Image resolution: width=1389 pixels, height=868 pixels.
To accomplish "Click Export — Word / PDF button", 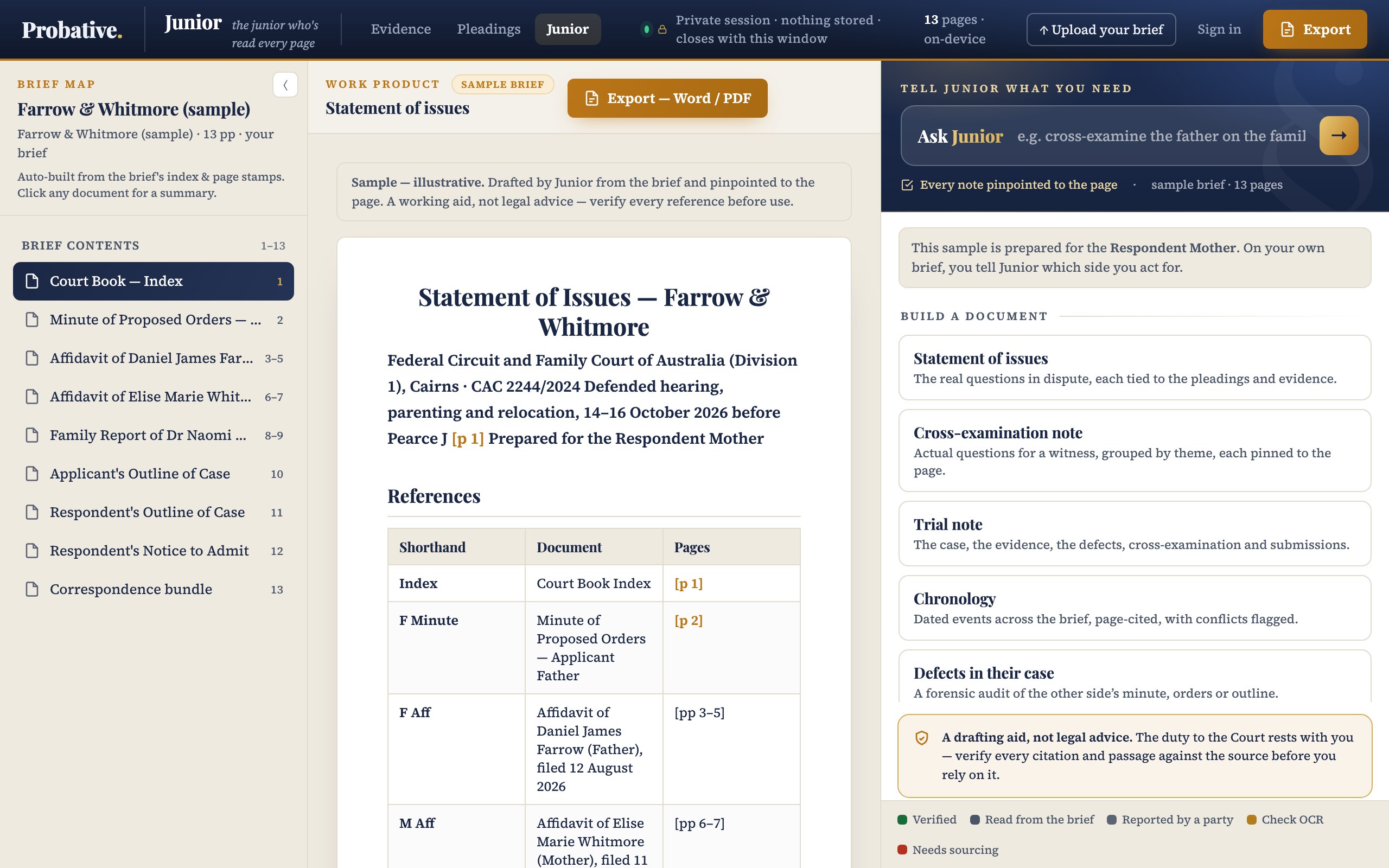I will (x=667, y=98).
